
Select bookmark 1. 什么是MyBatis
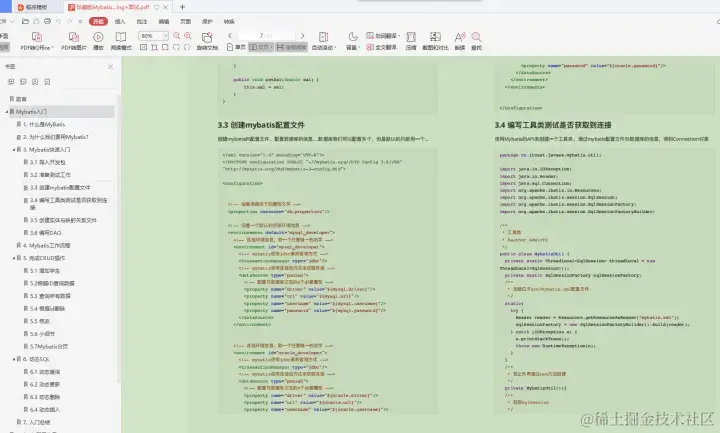[x=44, y=124]
